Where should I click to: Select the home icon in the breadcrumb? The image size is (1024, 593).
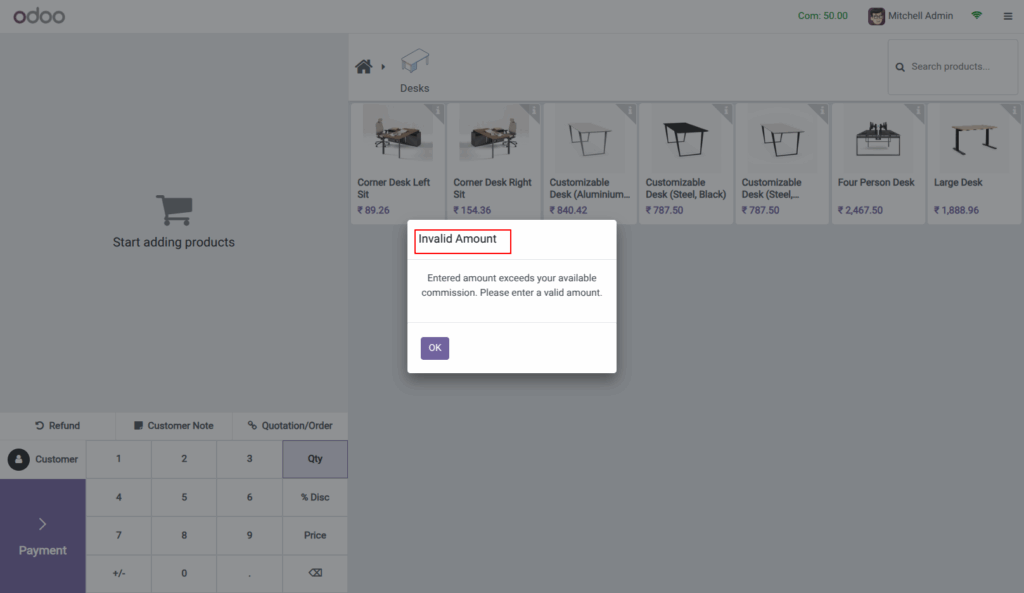coord(364,65)
